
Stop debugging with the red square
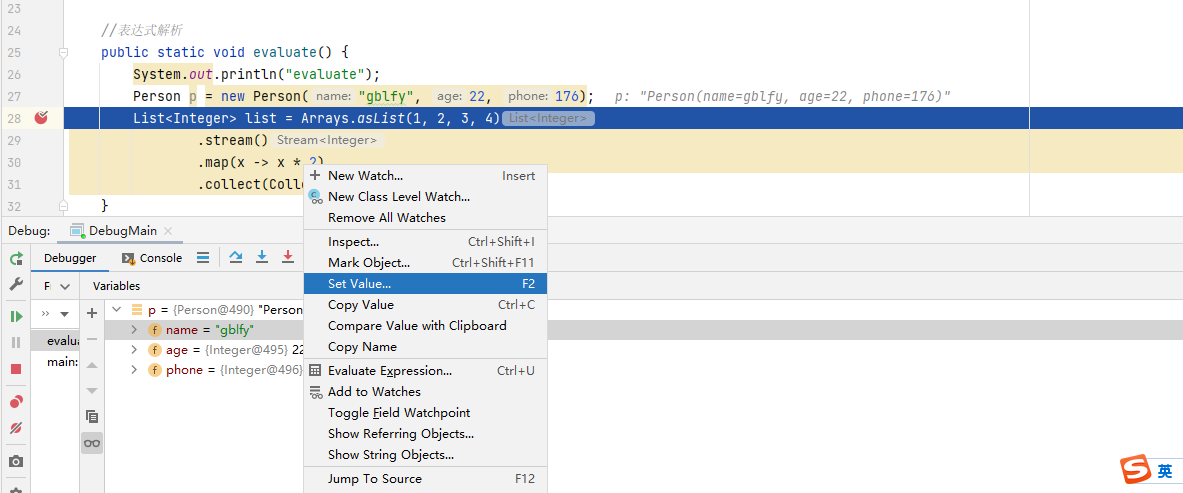16,368
